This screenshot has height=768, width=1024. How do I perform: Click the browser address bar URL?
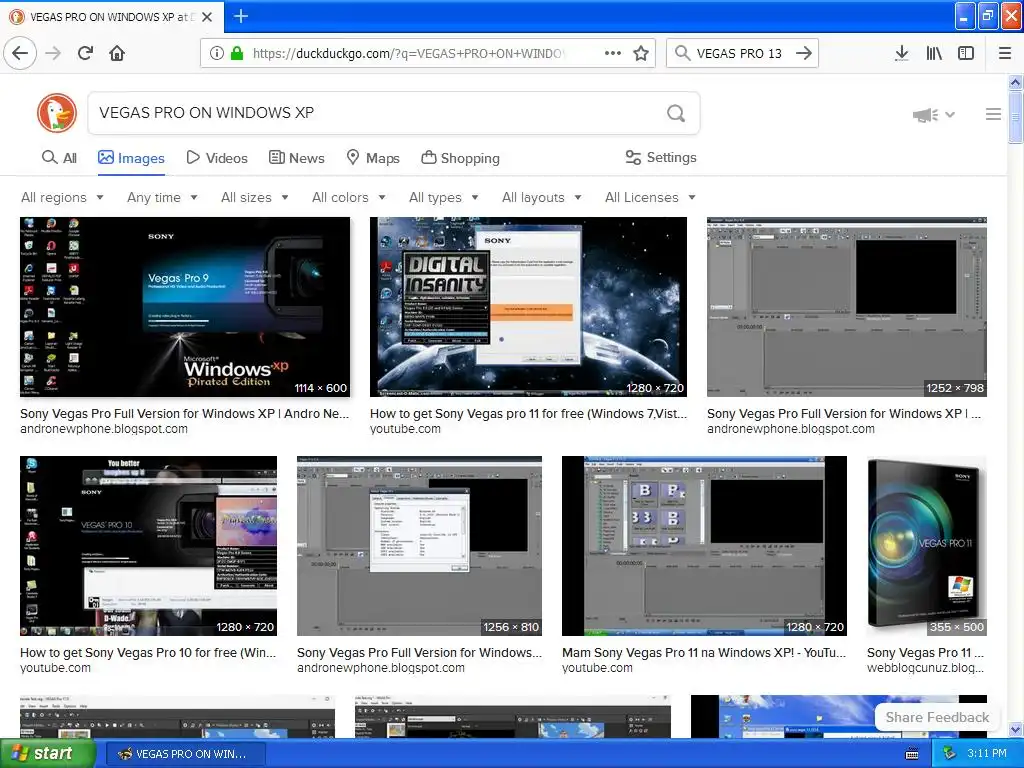click(409, 54)
